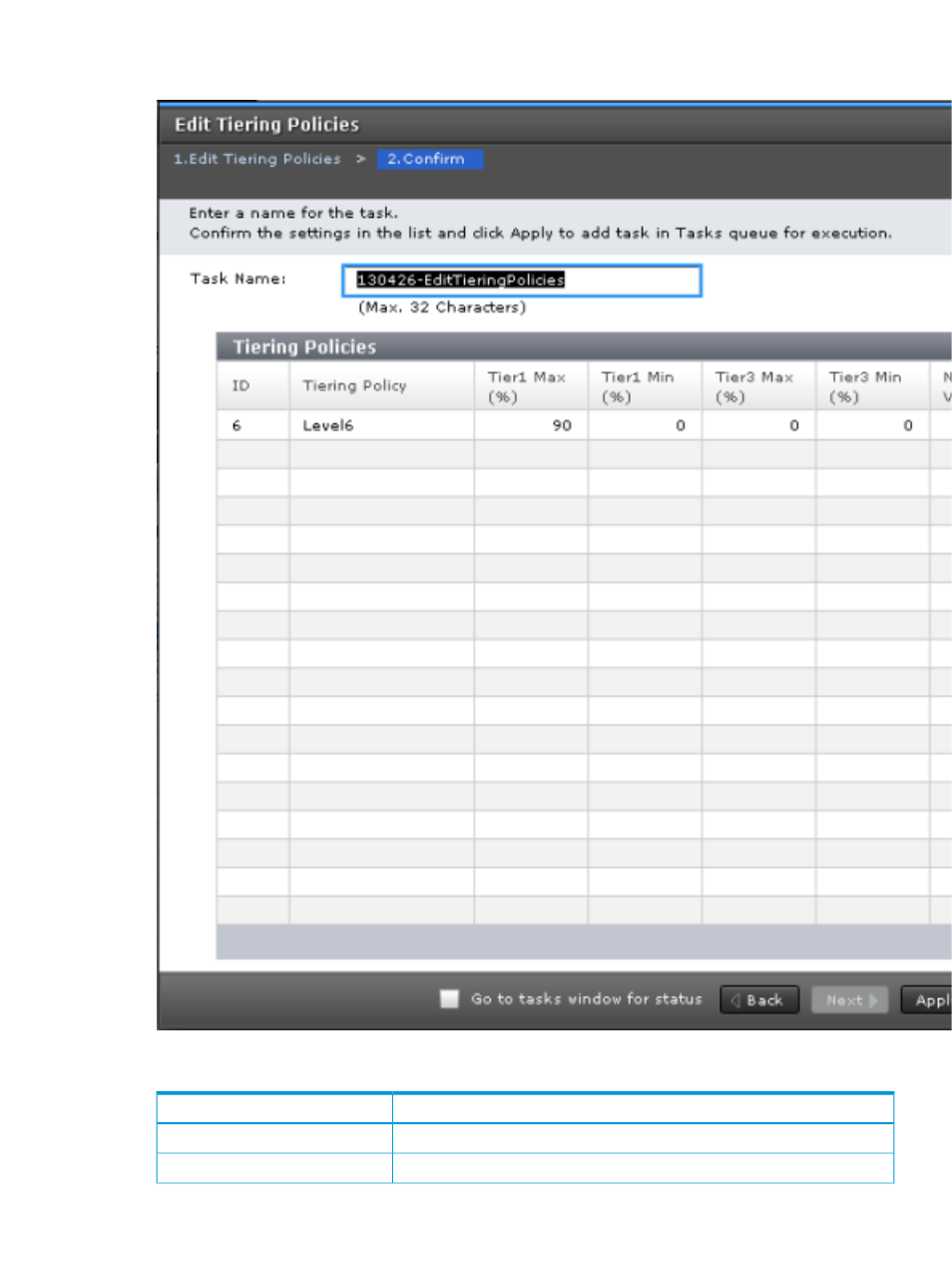This screenshot has height=1268, width=952.
Task: Click the disabled Next button
Action: [850, 999]
